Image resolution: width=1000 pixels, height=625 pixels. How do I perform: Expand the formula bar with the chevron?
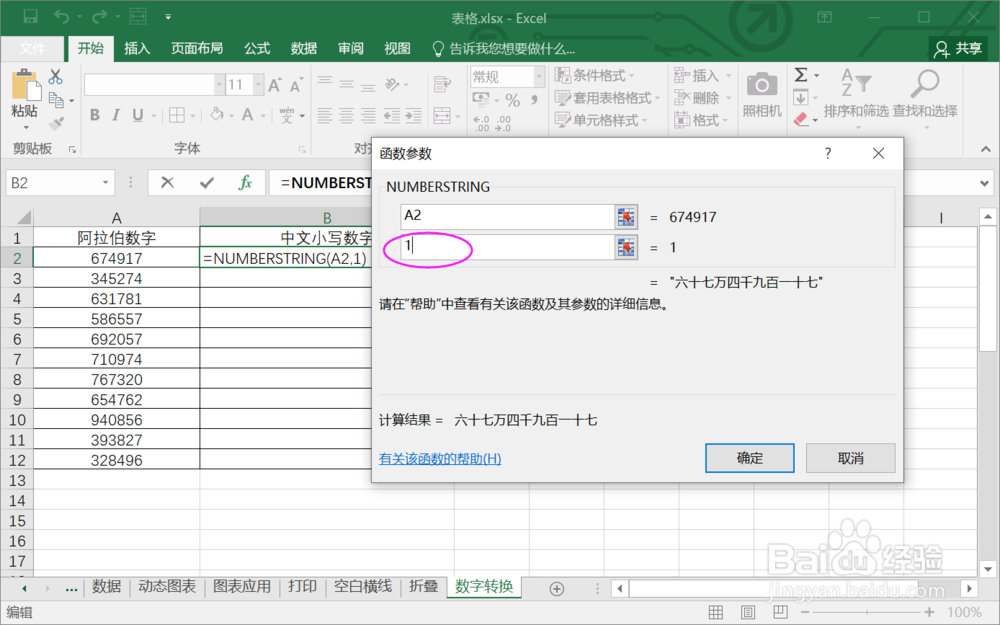[x=985, y=183]
